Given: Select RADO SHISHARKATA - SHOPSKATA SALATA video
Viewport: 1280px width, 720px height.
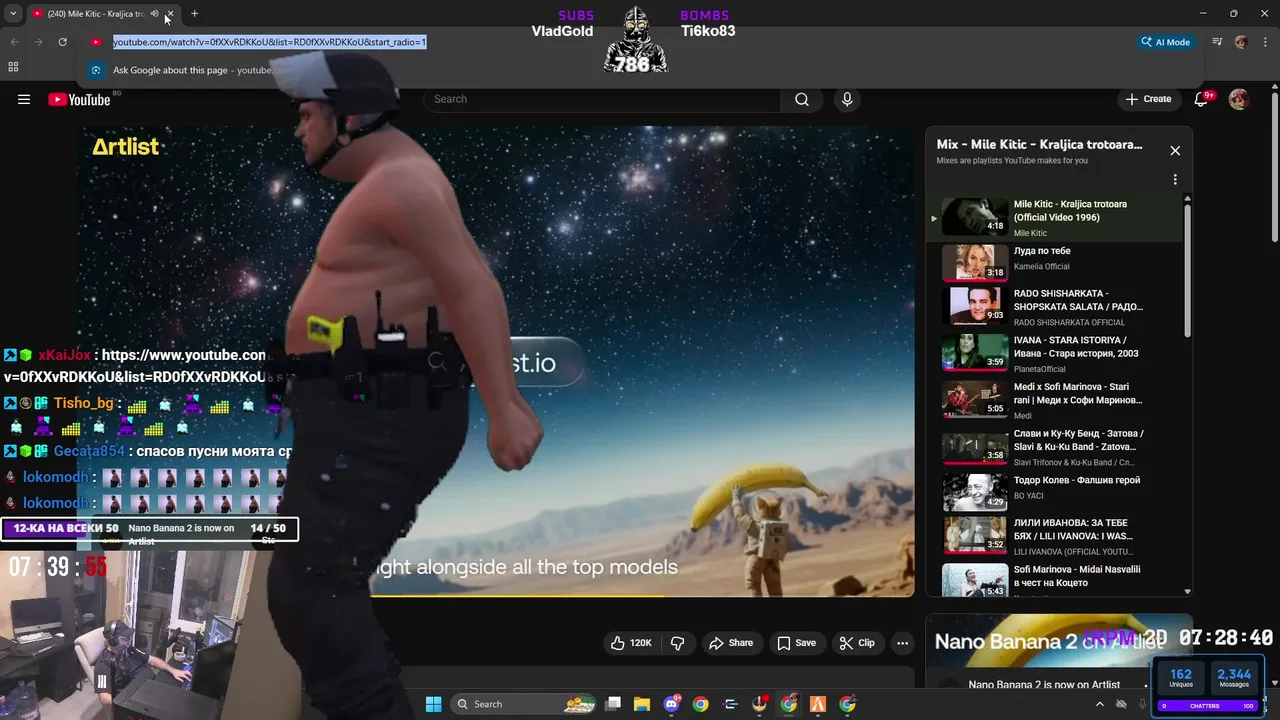Looking at the screenshot, I should click(1055, 306).
